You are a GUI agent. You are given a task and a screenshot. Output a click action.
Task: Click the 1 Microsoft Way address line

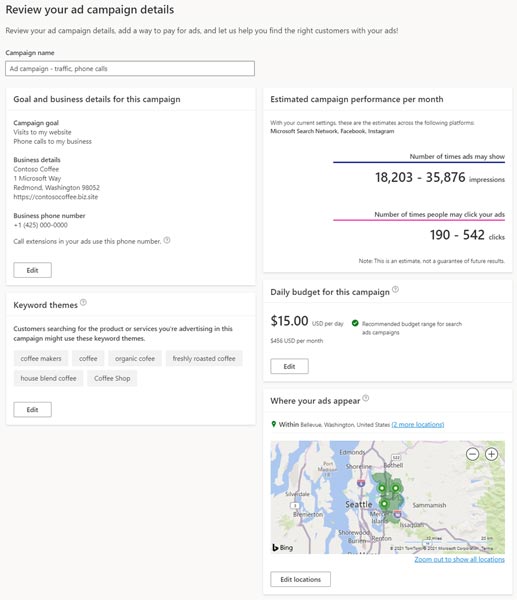click(37, 178)
